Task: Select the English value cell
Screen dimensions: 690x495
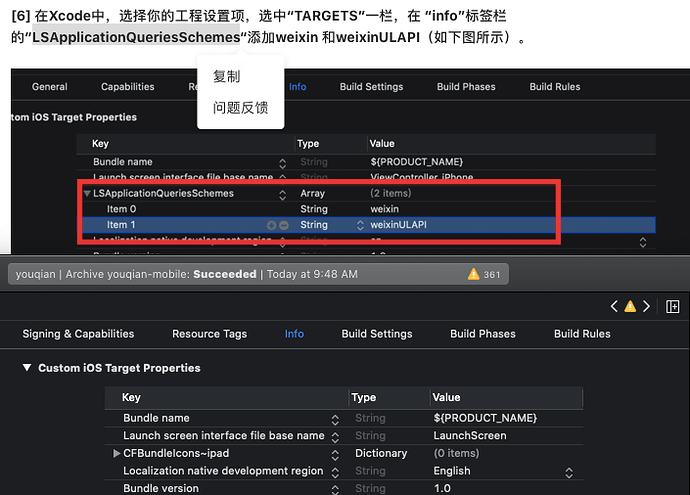Action: (452, 471)
